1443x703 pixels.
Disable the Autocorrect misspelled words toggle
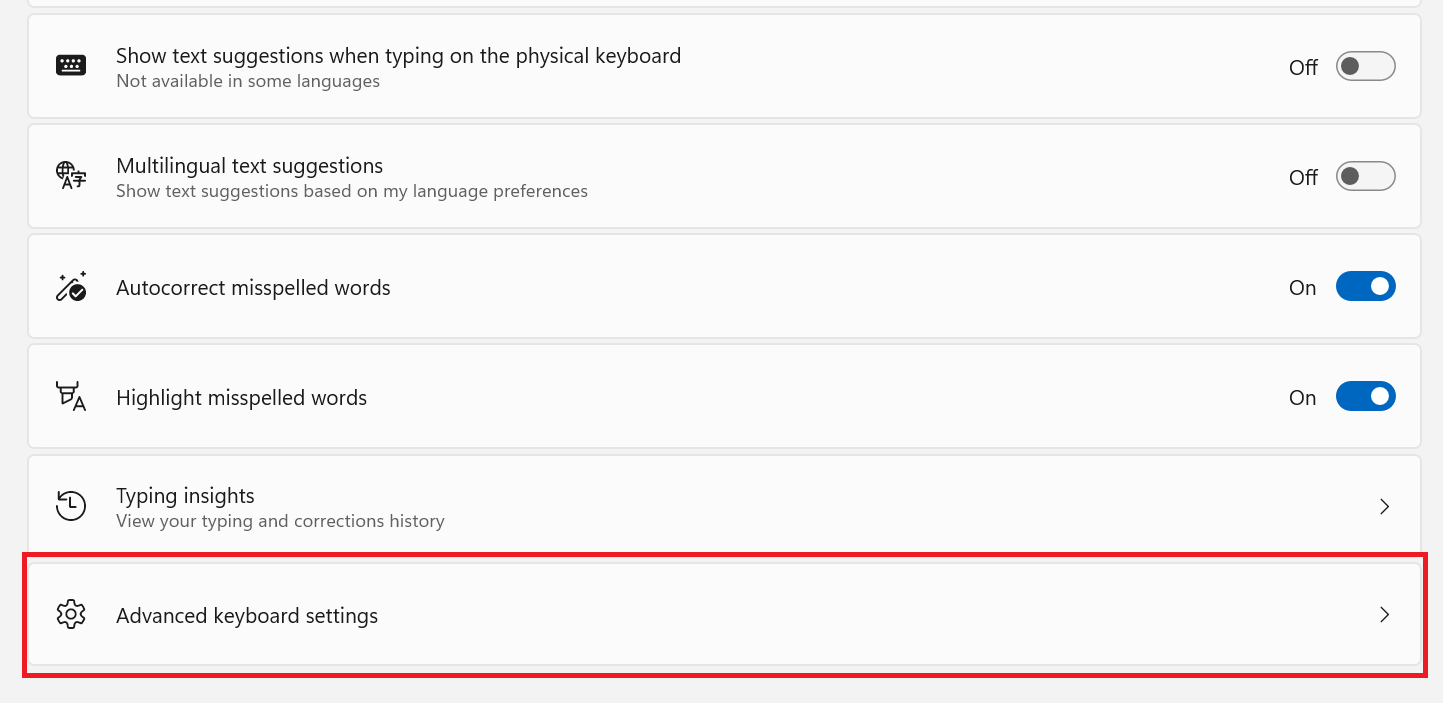coord(1365,287)
